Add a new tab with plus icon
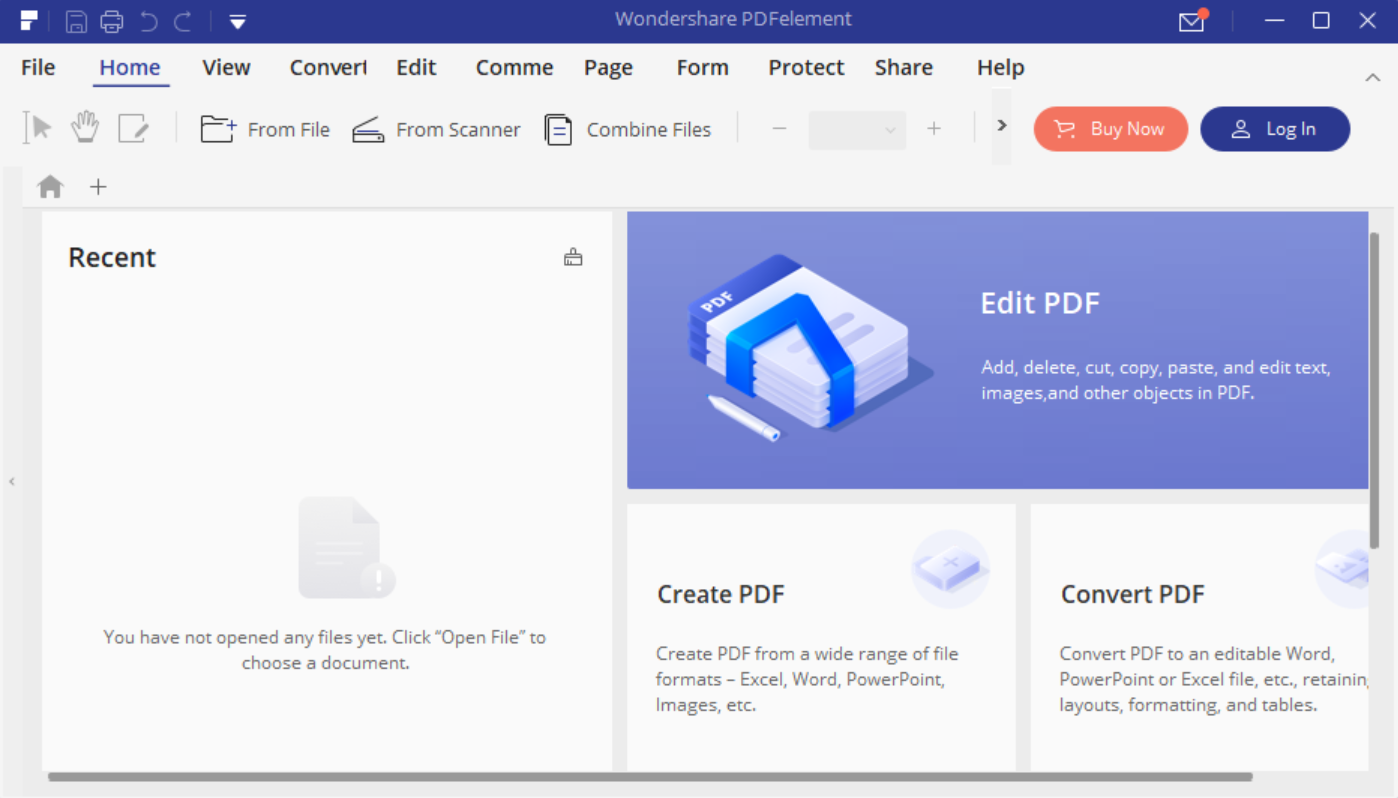The width and height of the screenshot is (1398, 798). tap(98, 186)
